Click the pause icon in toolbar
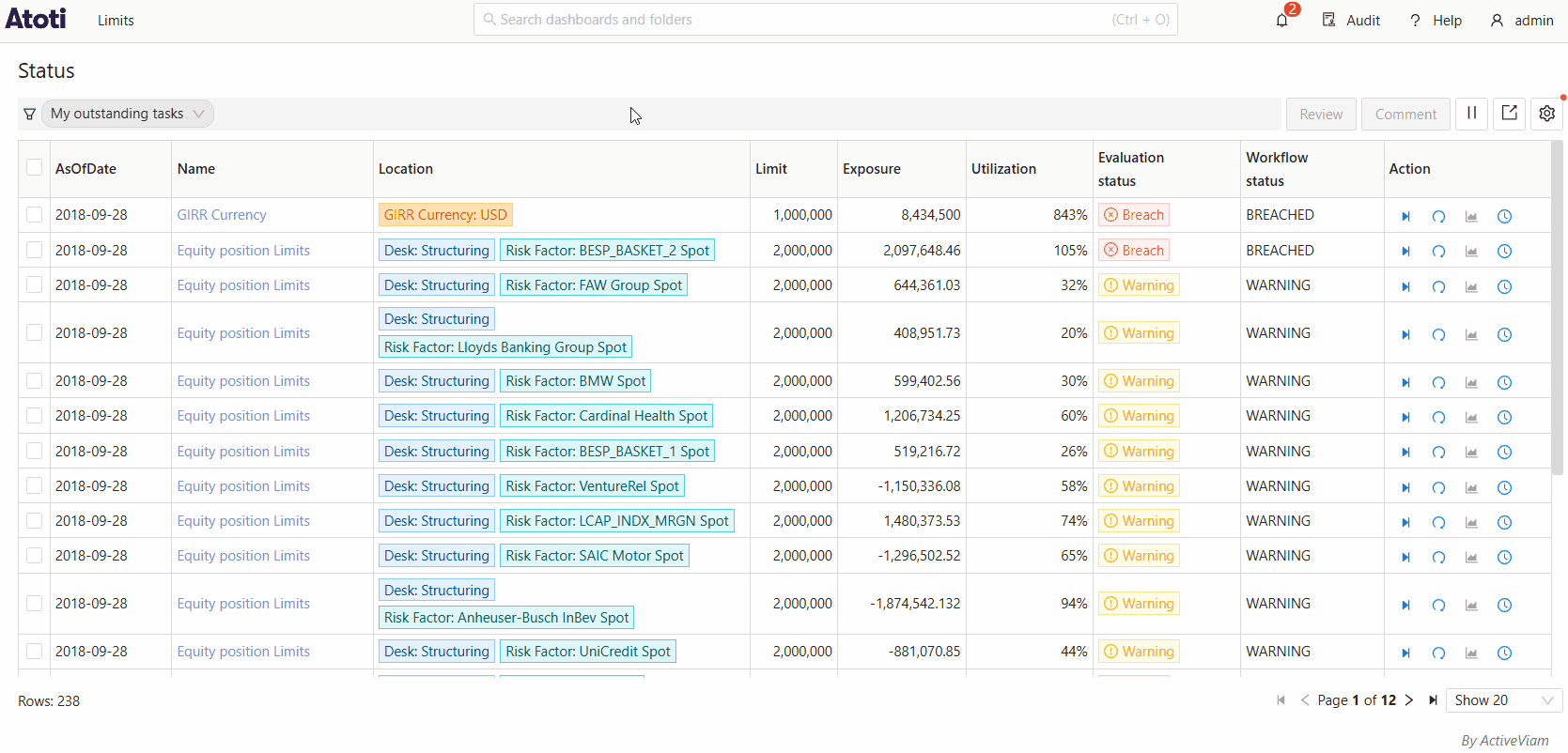This screenshot has width=1568, height=753. pos(1471,114)
